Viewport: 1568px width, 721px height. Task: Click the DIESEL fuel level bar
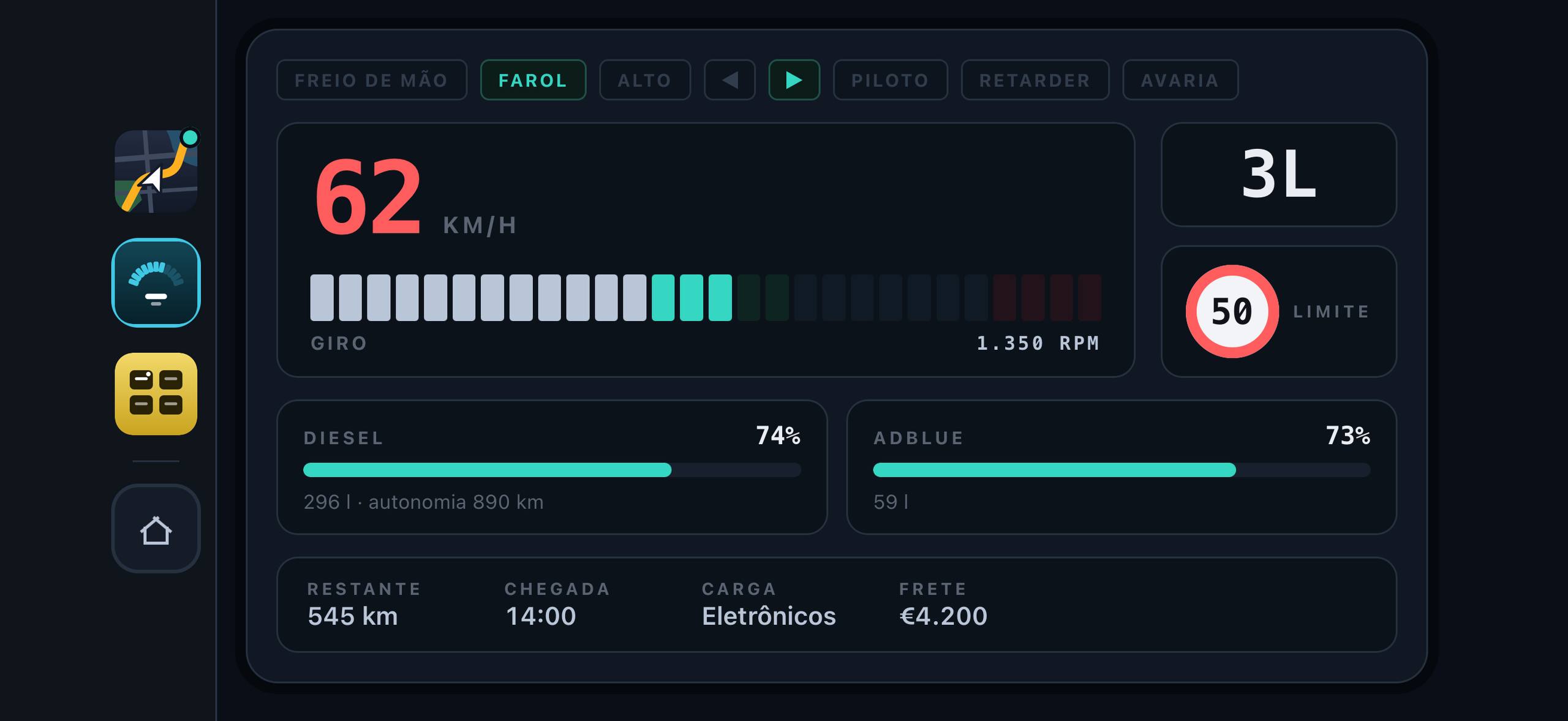point(552,470)
